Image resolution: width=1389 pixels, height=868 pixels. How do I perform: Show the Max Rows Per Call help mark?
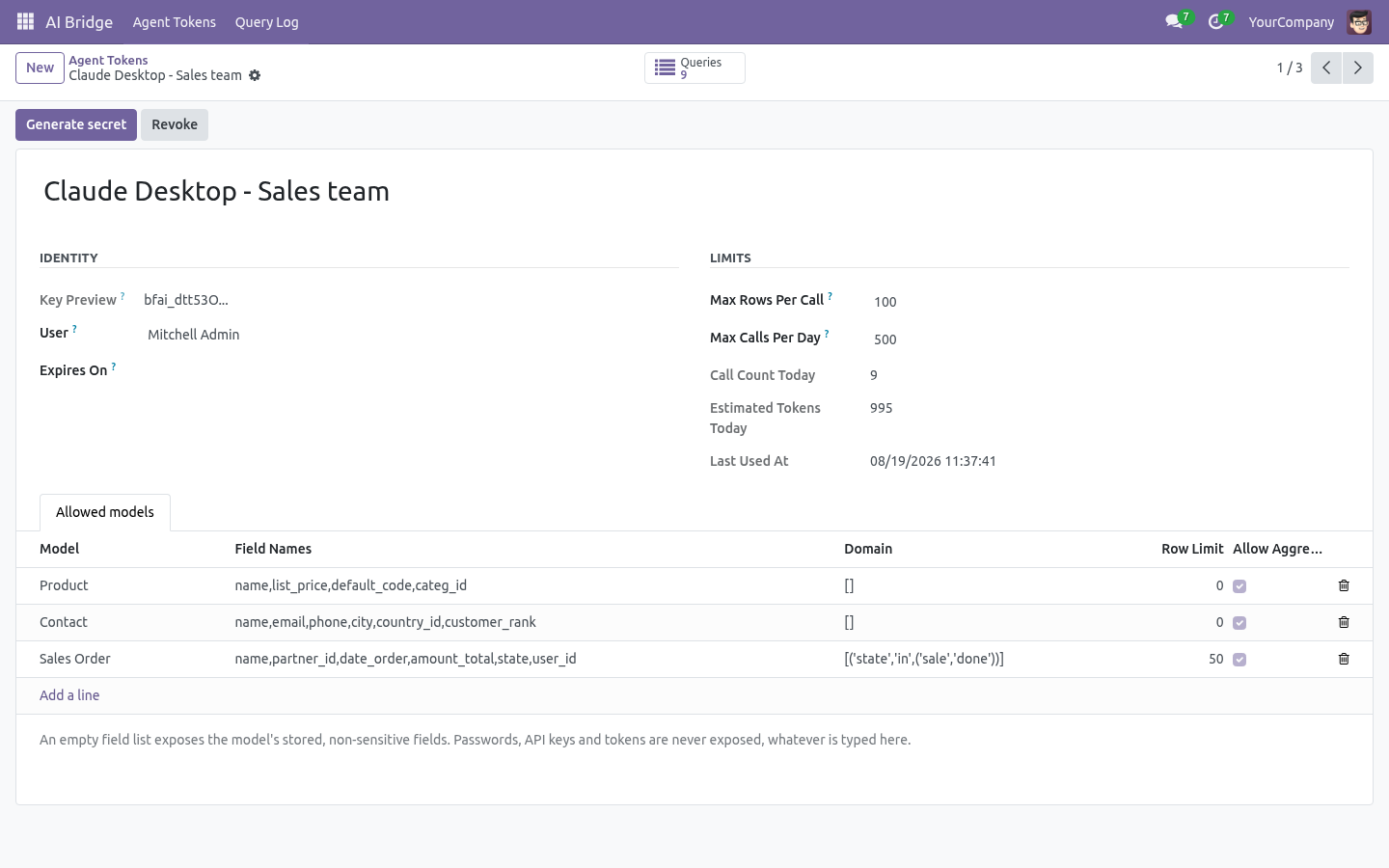click(x=830, y=297)
